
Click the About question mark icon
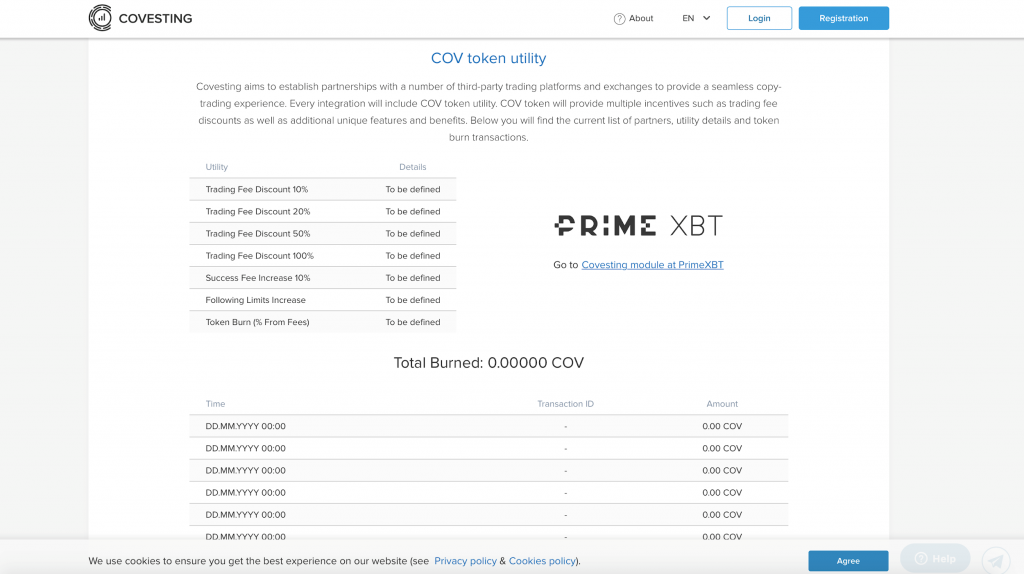click(619, 19)
